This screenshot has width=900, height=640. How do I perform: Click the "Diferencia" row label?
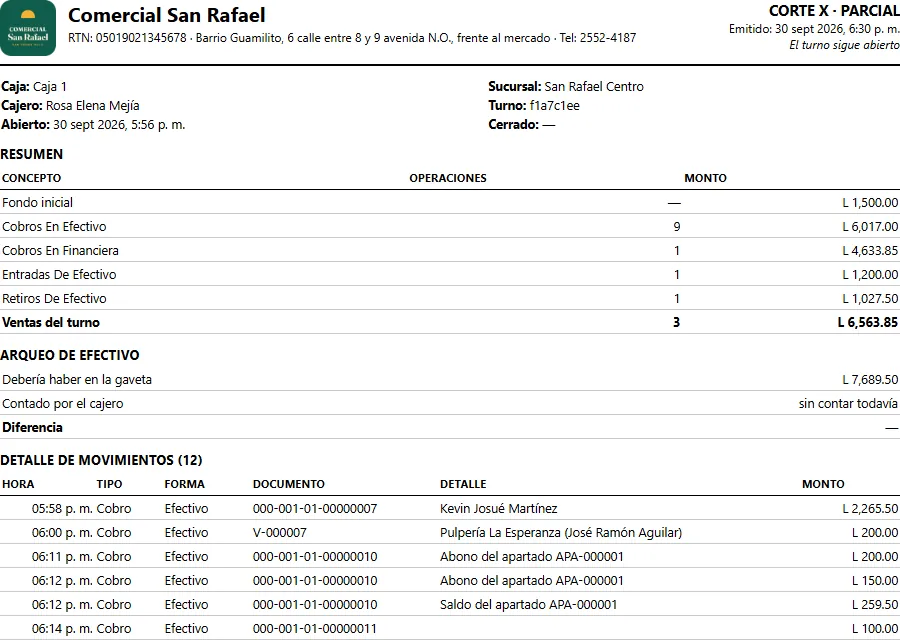click(32, 428)
